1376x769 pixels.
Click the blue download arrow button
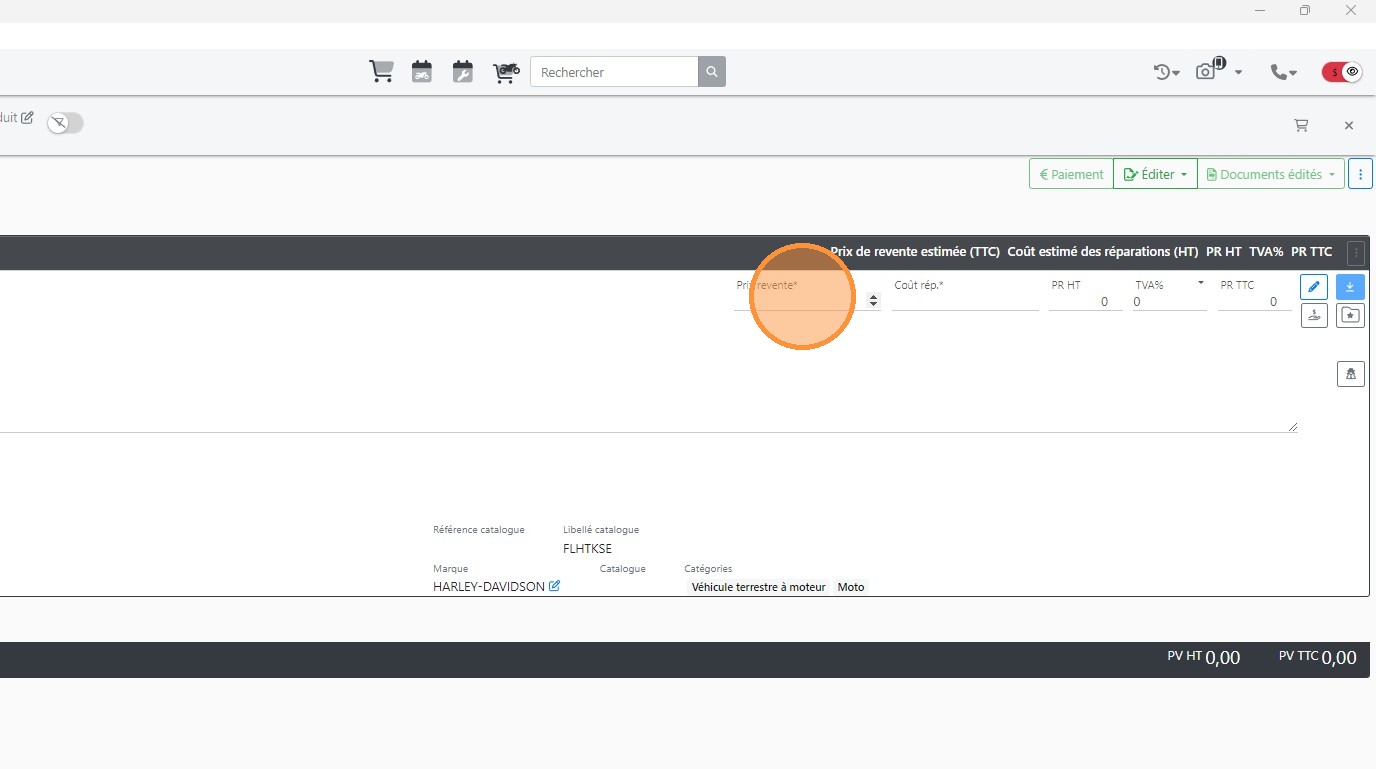[x=1350, y=287]
